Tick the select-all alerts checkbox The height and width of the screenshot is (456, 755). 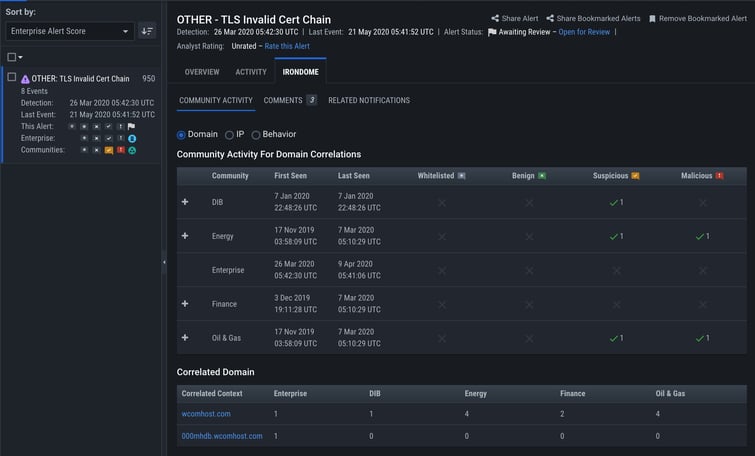point(12,57)
